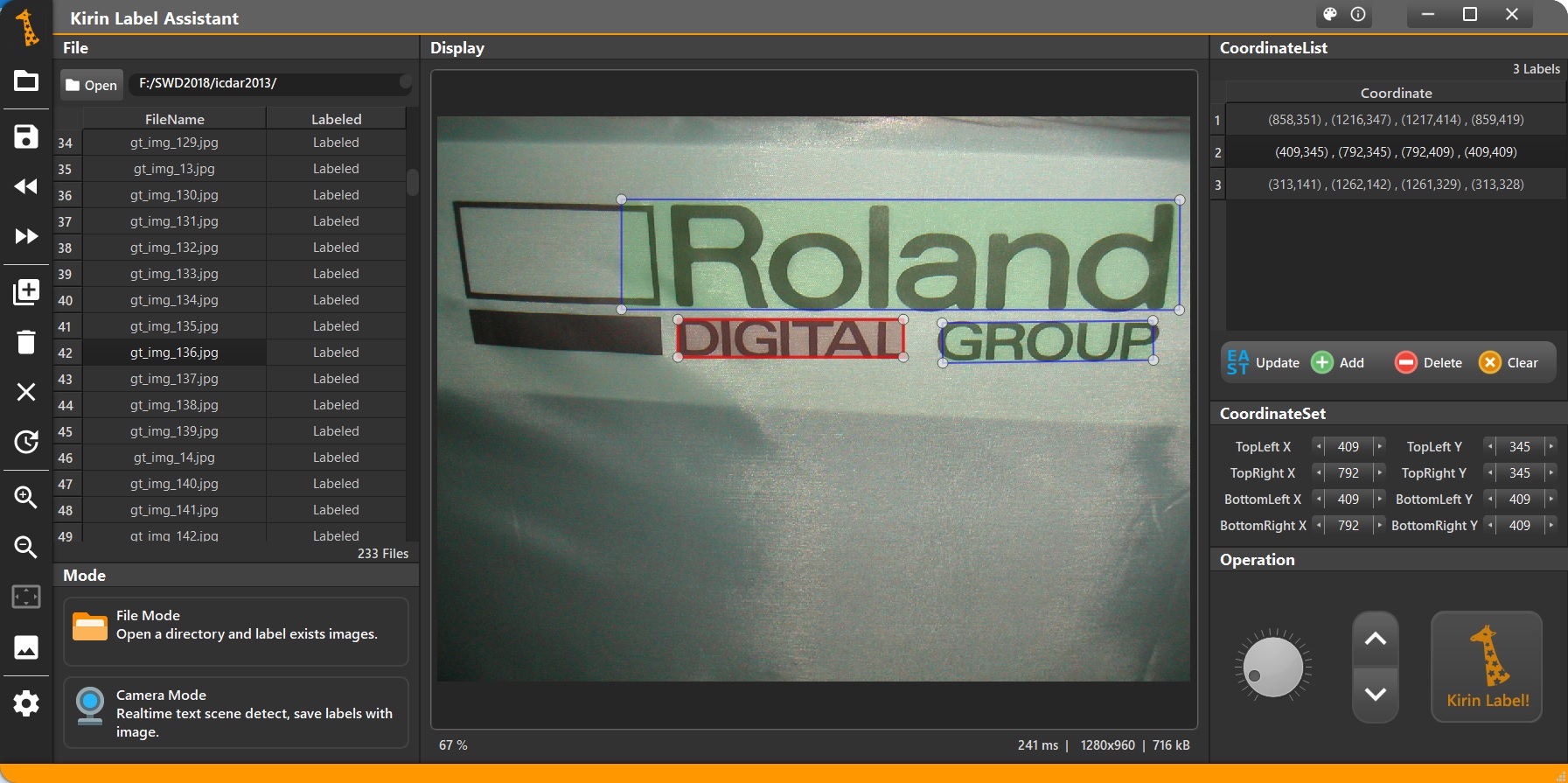
Task: Click the EAST Update button
Action: tap(1263, 362)
